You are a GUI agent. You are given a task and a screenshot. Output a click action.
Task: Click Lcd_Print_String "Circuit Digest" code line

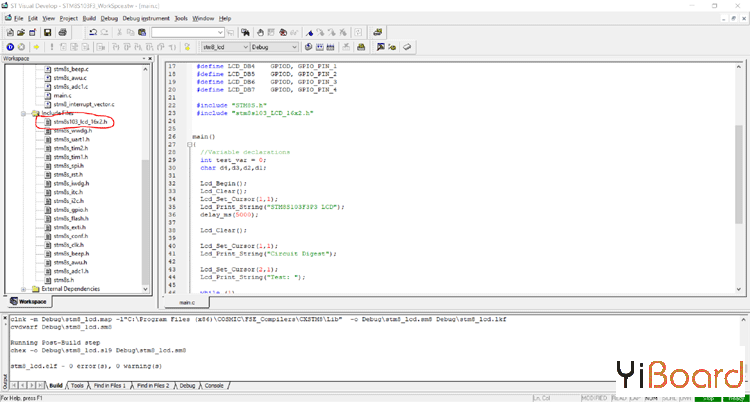click(x=268, y=254)
